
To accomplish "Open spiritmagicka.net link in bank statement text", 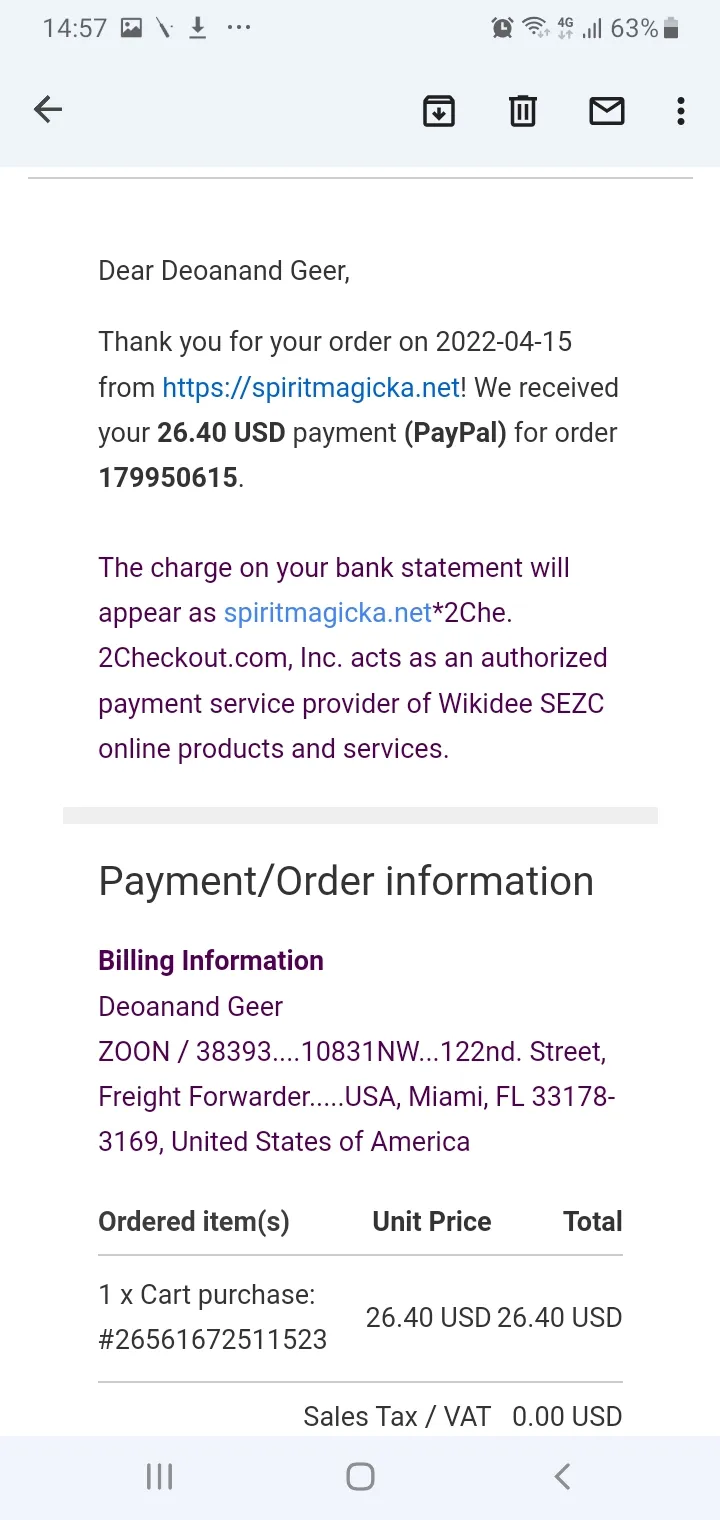I will (x=328, y=612).
